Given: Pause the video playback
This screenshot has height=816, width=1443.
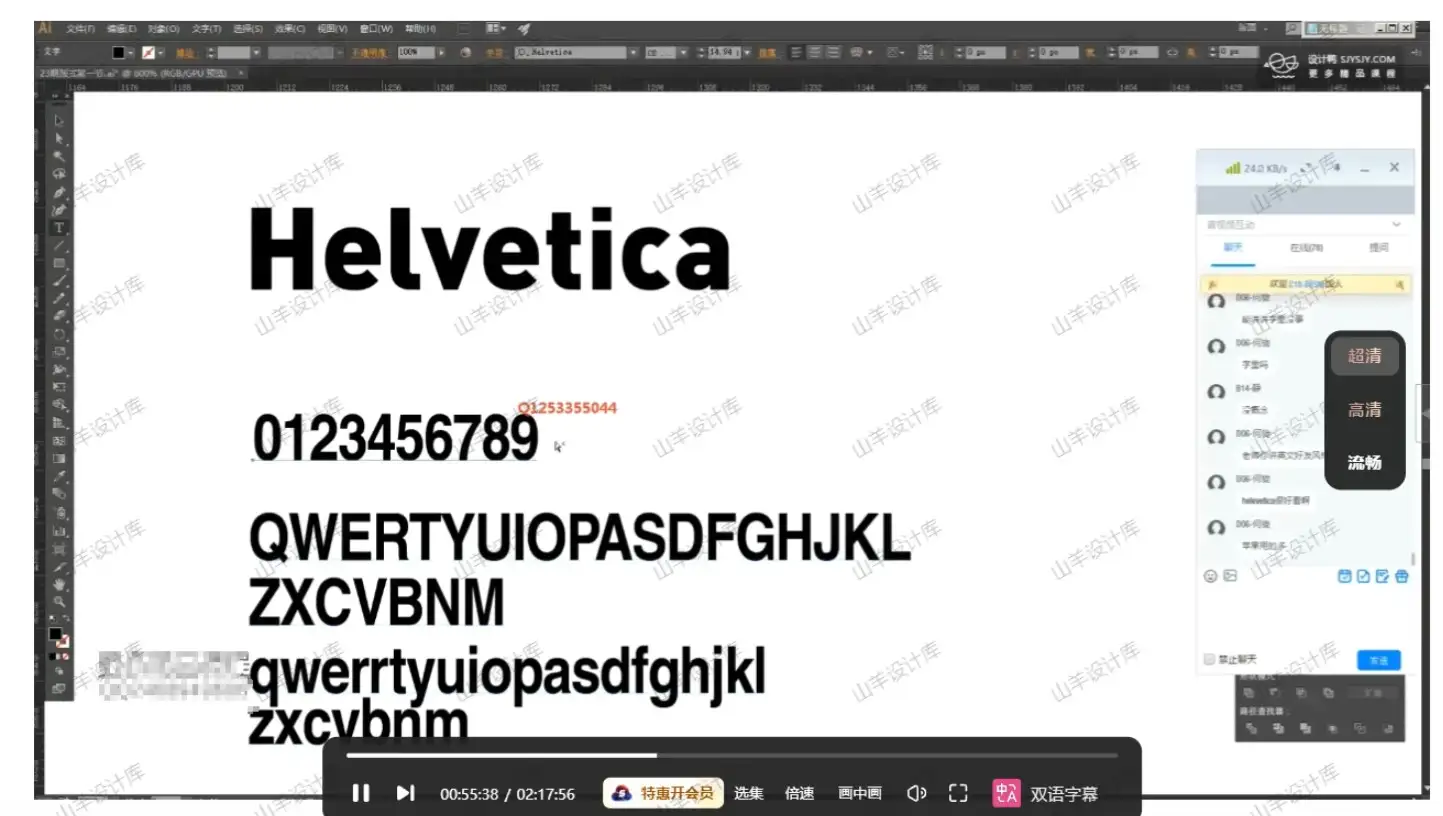Looking at the screenshot, I should coord(361,793).
